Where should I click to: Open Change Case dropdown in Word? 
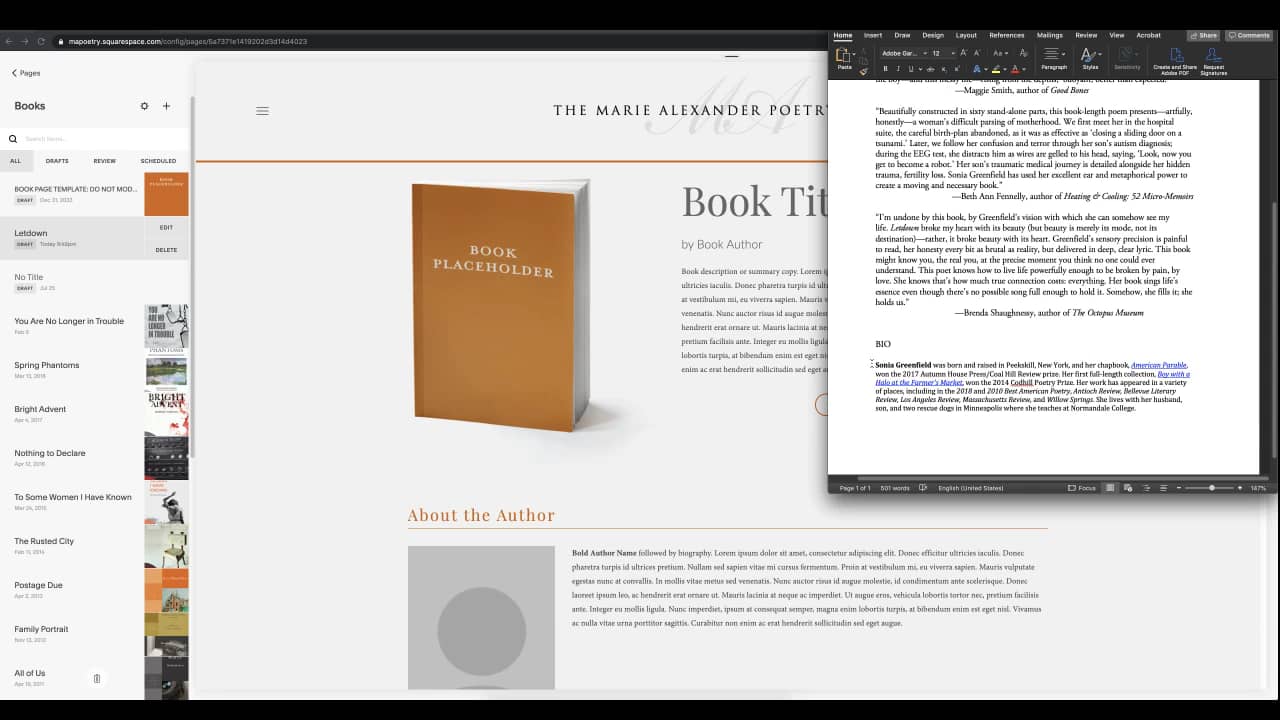tap(1000, 53)
